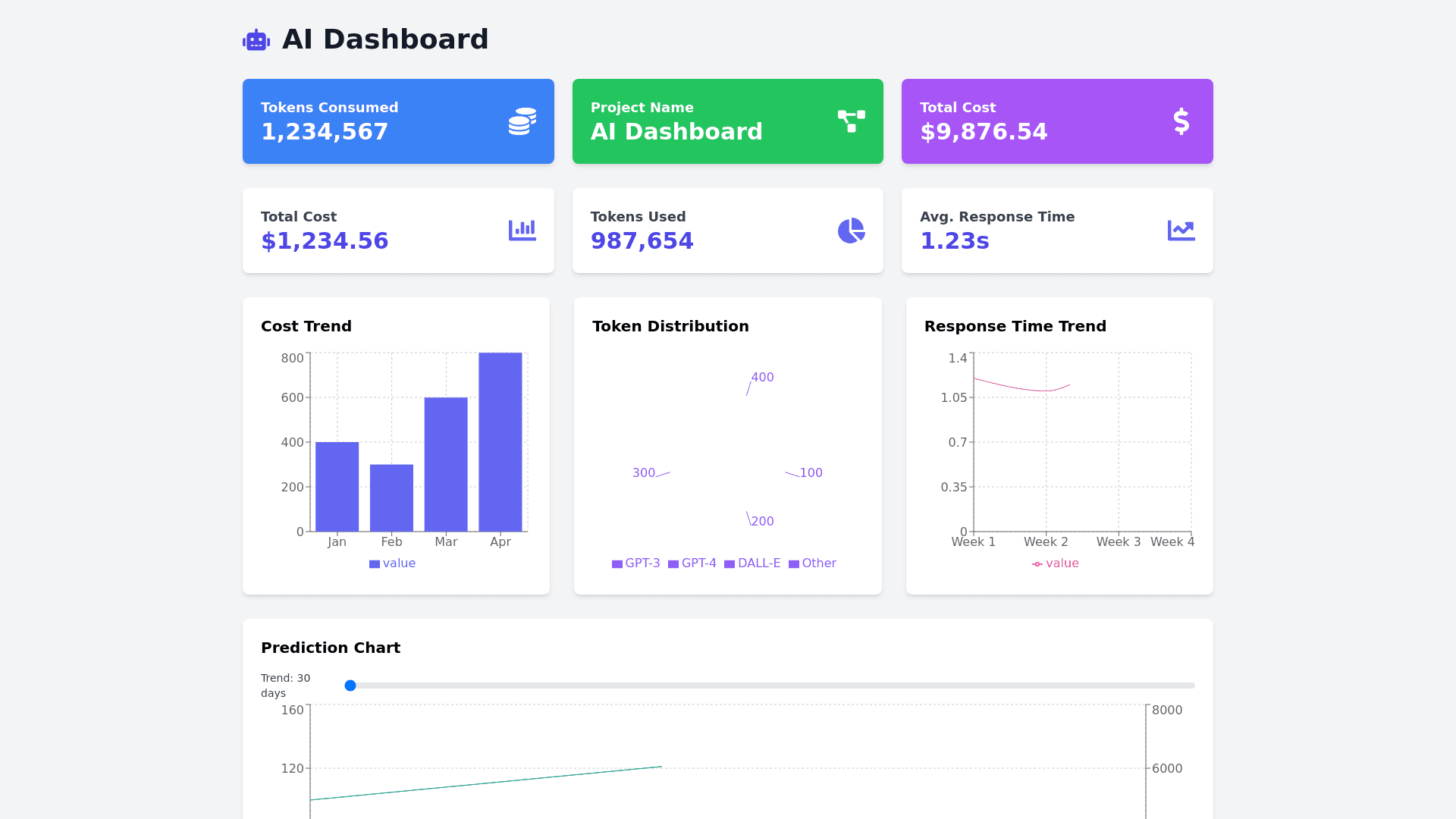Viewport: 1456px width, 819px height.
Task: Click the Apr bar in Cost Trend
Action: 500,442
